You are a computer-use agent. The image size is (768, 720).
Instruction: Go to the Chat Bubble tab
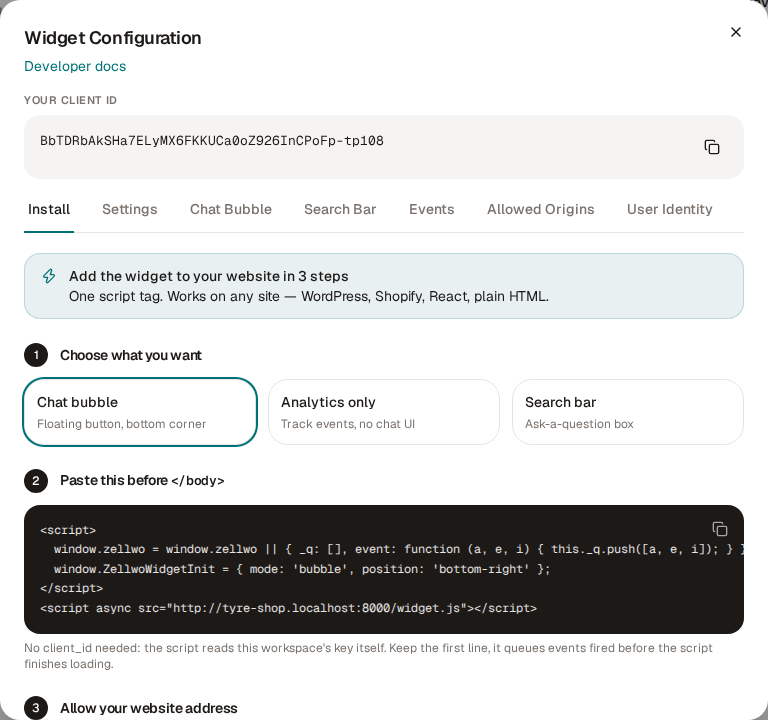click(231, 210)
